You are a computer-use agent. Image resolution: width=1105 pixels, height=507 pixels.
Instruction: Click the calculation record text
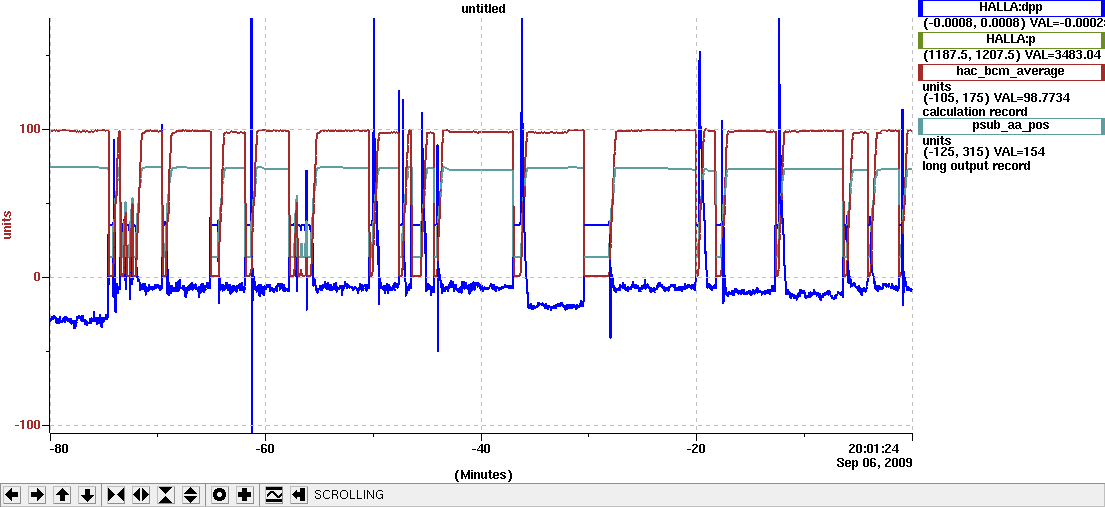975,111
